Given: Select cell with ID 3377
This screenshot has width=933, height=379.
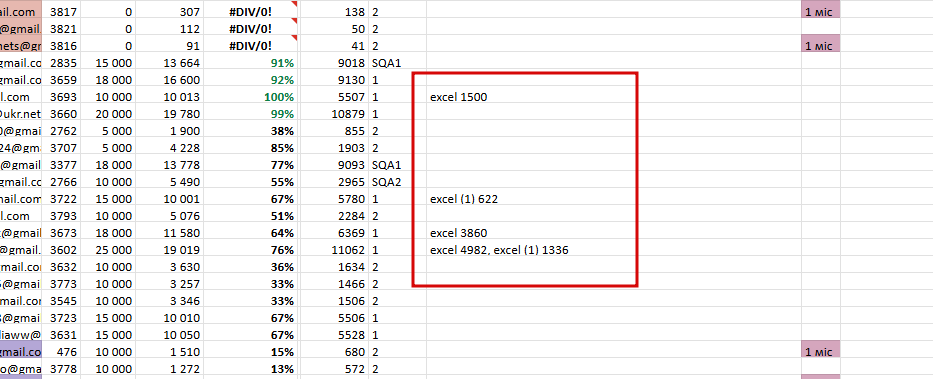Looking at the screenshot, I should pyautogui.click(x=61, y=165).
